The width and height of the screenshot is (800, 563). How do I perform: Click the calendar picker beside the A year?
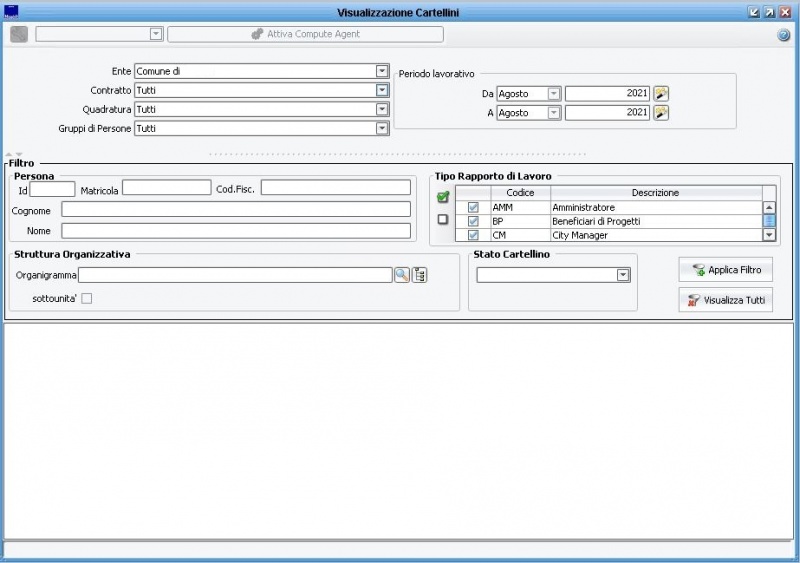(x=661, y=113)
